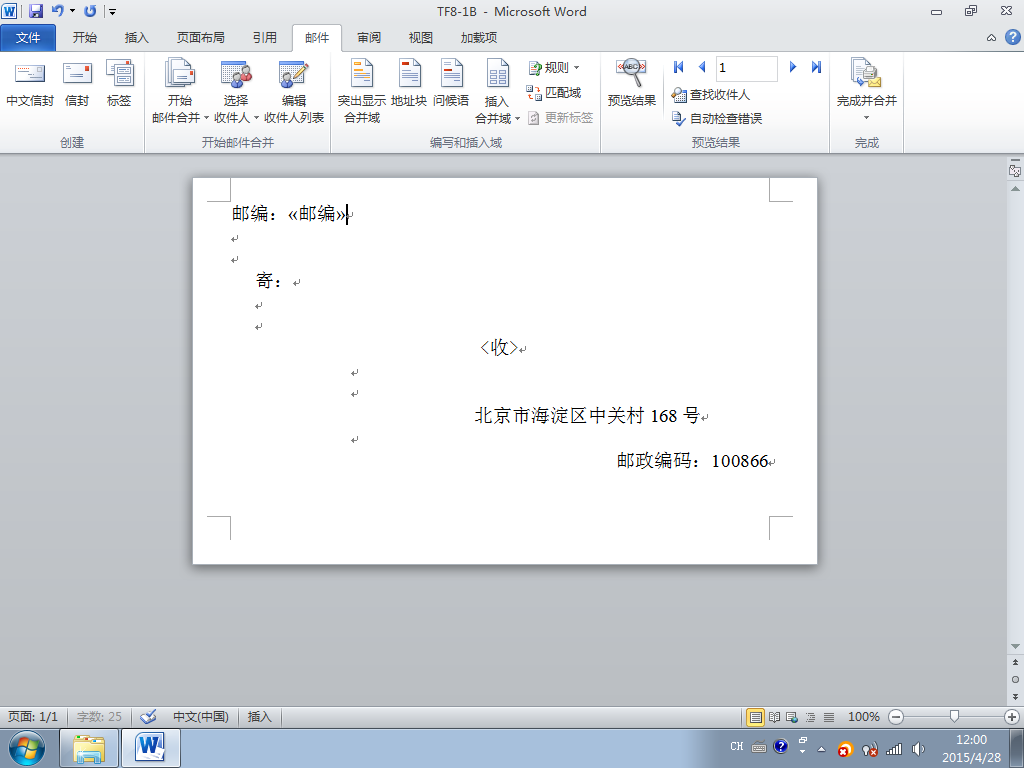This screenshot has height=768, width=1024.
Task: Open the Windows Start button
Action: coord(27,748)
